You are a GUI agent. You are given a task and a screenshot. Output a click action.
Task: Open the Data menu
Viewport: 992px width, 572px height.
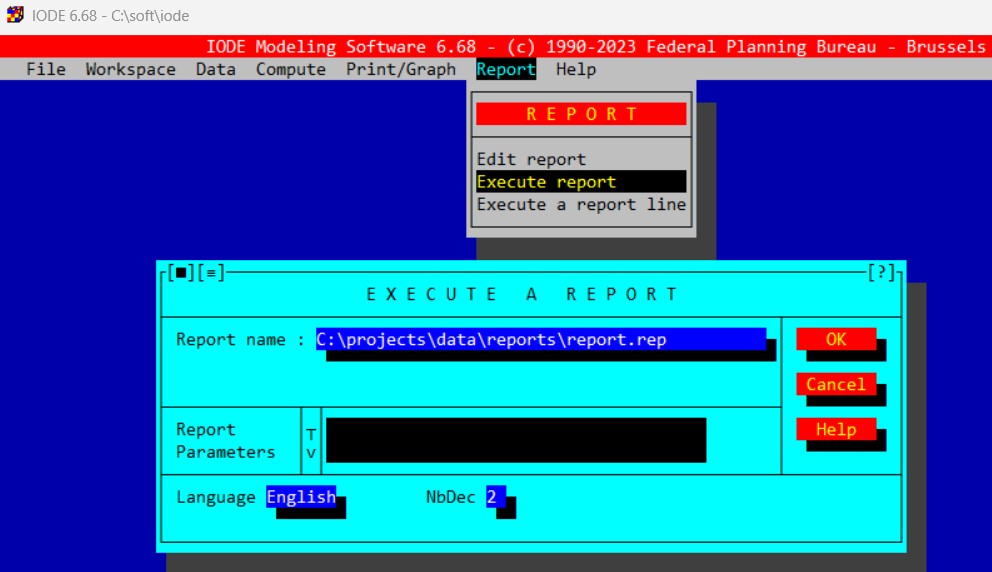point(216,70)
